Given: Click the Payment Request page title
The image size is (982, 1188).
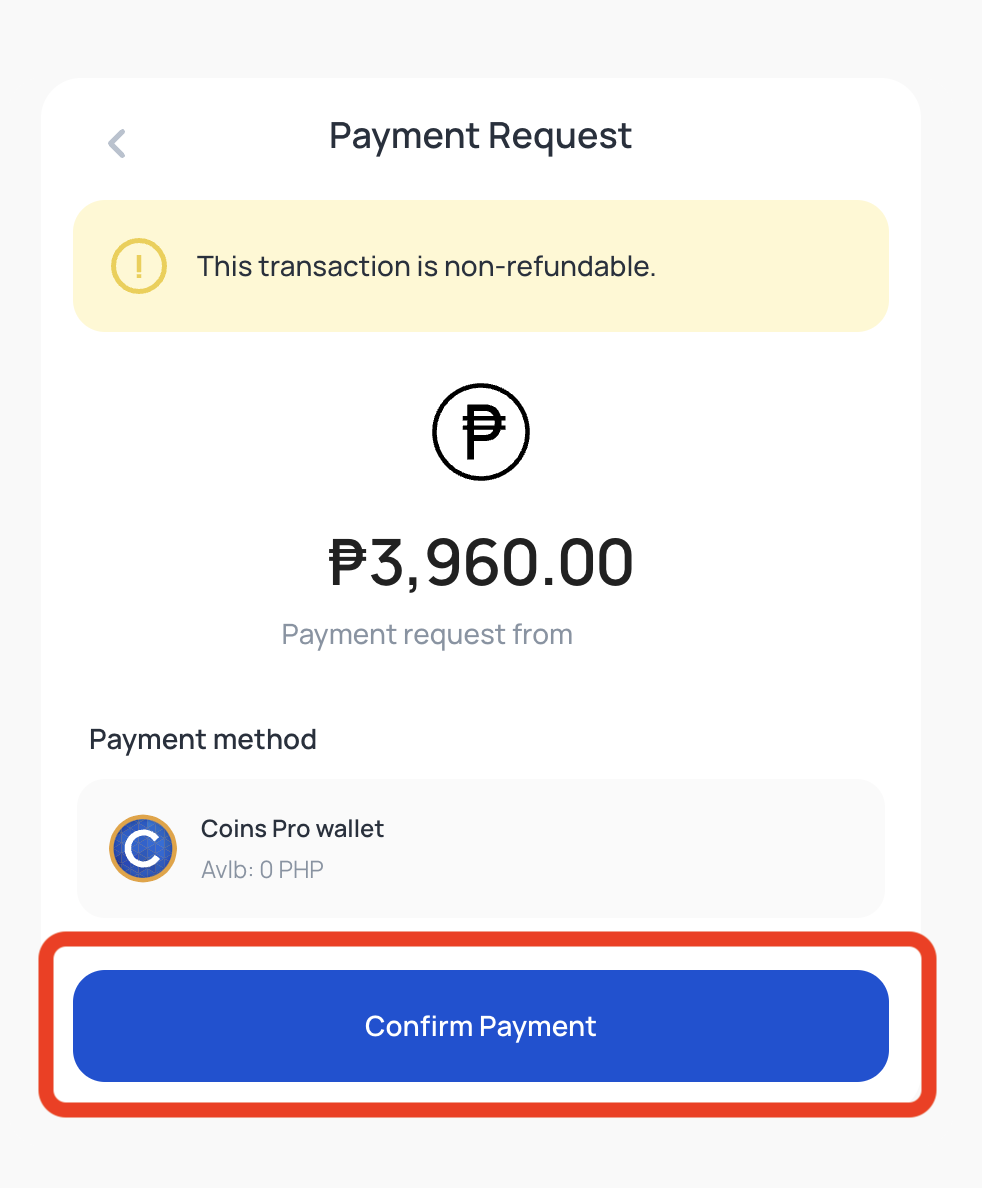Looking at the screenshot, I should pos(481,136).
